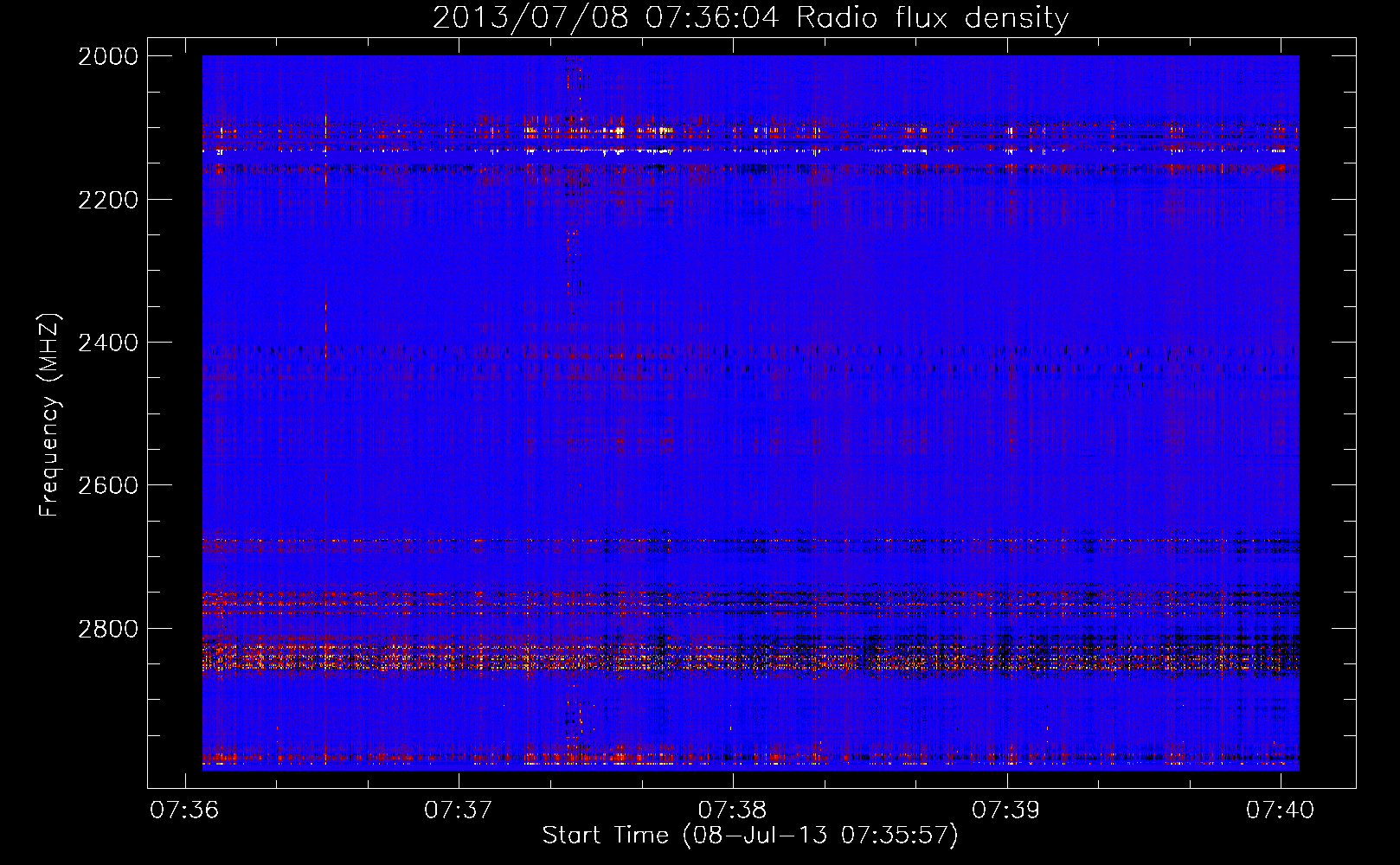1400x865 pixels.
Task: Click the '2000' frequency axis label
Action: coord(108,56)
